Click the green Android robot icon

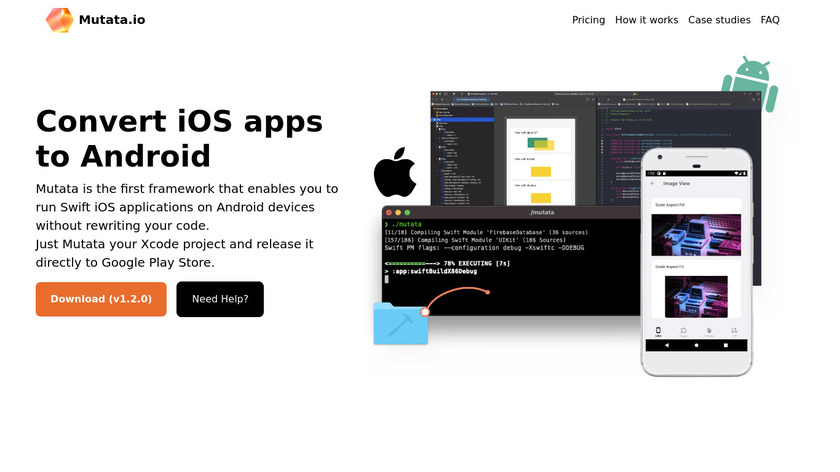coord(751,84)
